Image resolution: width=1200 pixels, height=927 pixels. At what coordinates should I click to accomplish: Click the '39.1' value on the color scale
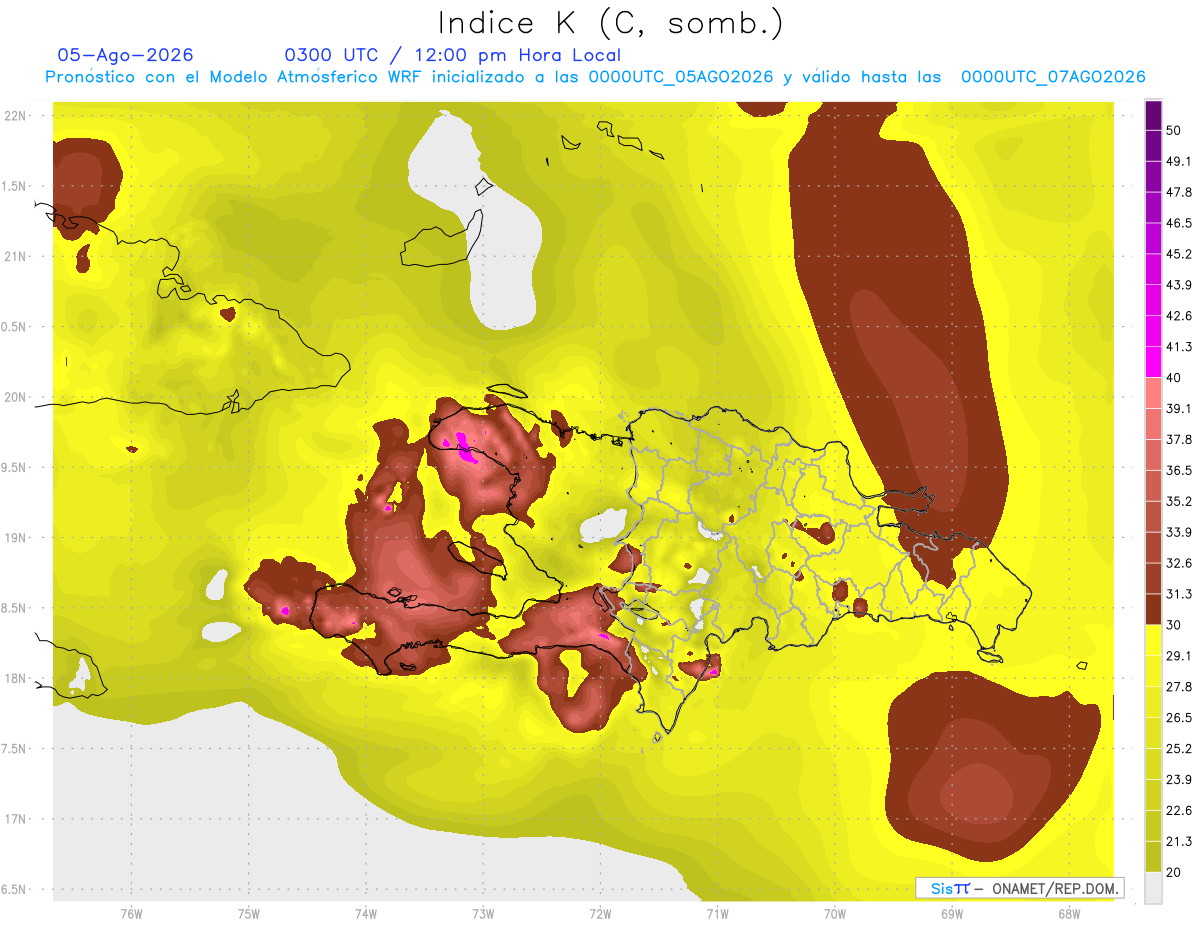[x=1179, y=409]
